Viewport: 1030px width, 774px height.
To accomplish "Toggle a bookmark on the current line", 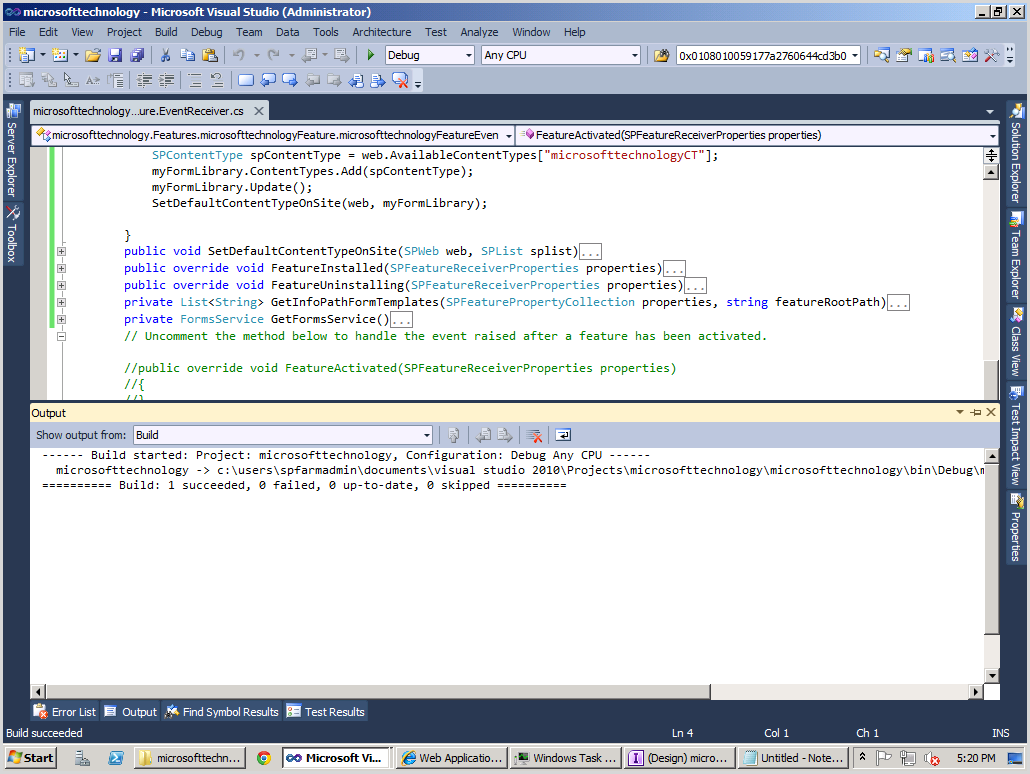I will tap(246, 81).
